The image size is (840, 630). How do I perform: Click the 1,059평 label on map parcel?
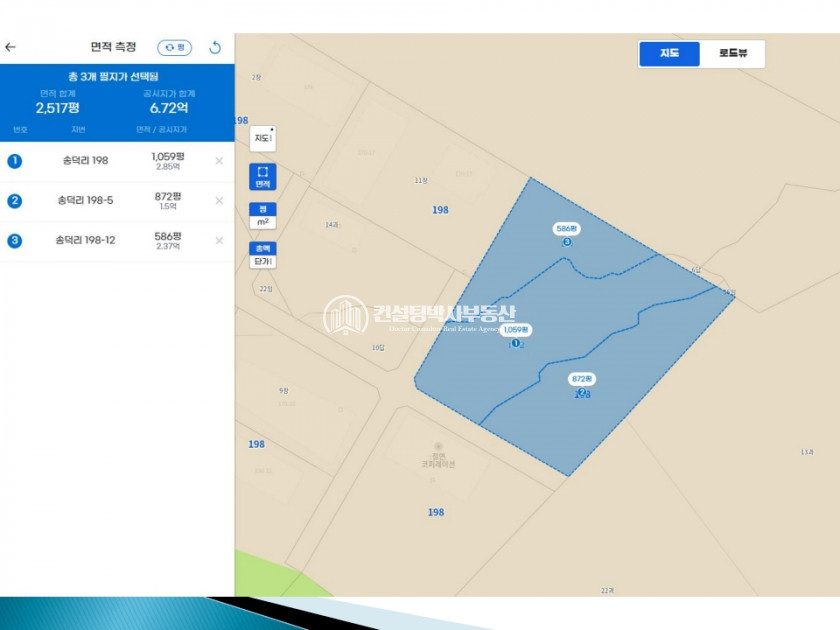516,329
